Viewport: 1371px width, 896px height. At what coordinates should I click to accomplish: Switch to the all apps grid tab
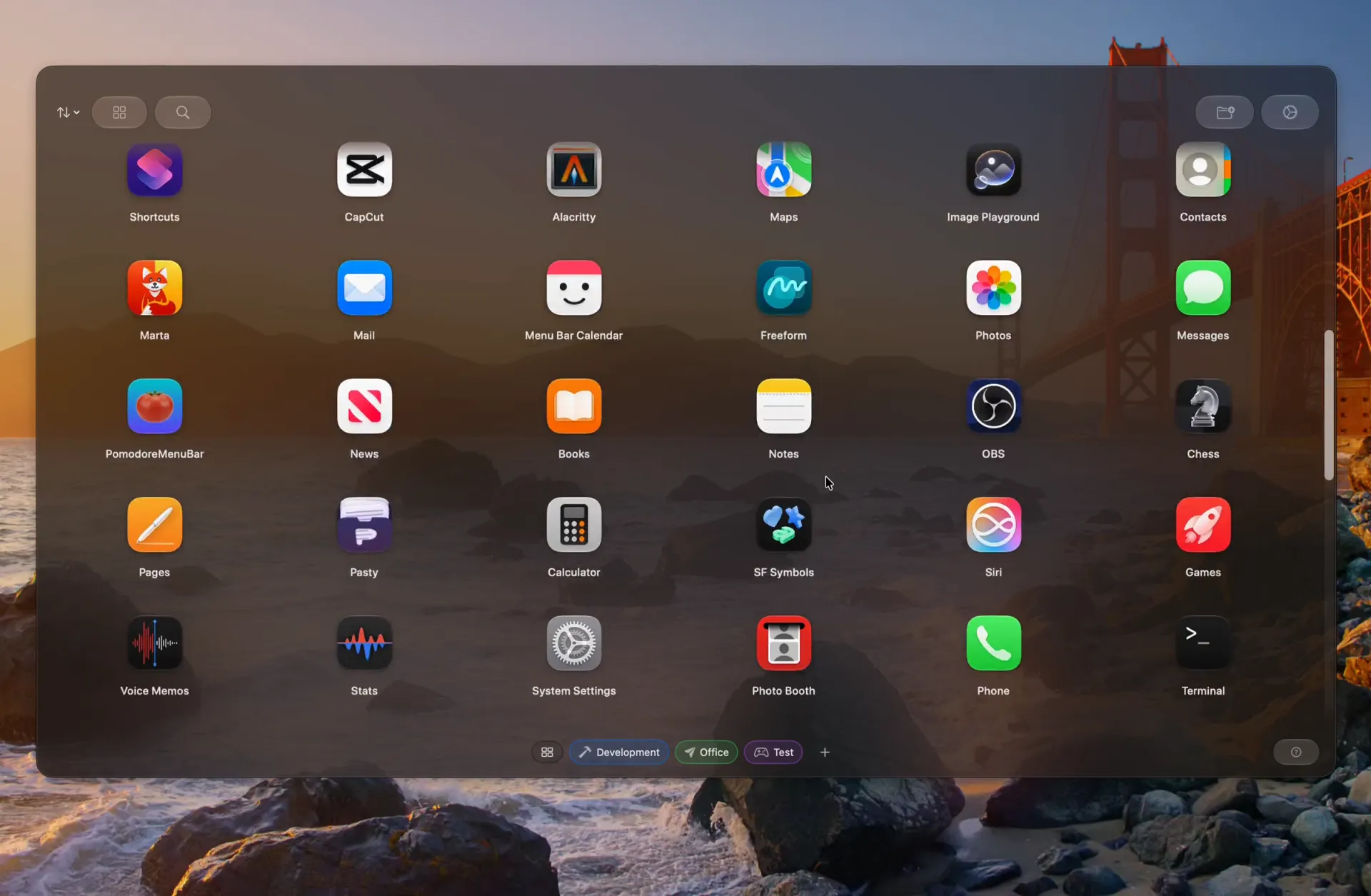coord(547,752)
